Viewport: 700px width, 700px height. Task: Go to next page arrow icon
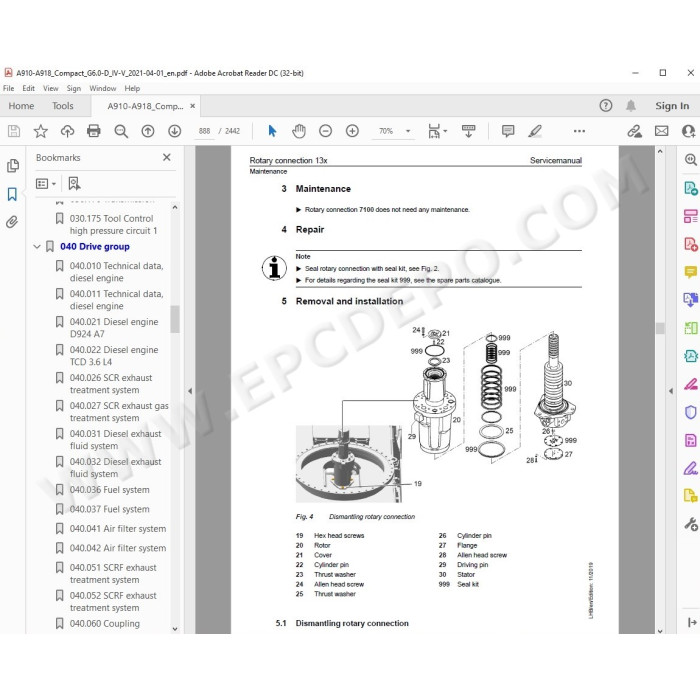click(x=175, y=131)
